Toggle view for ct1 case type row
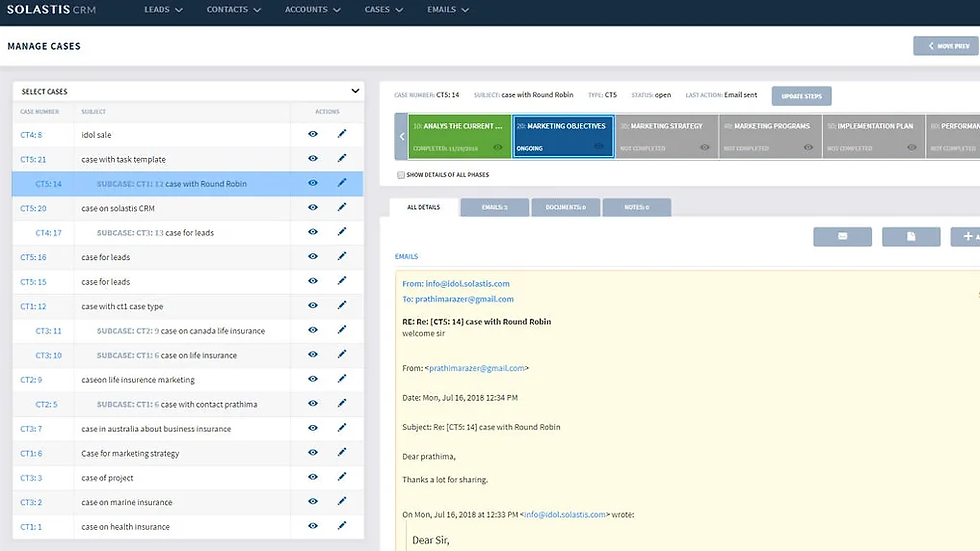 coord(313,305)
